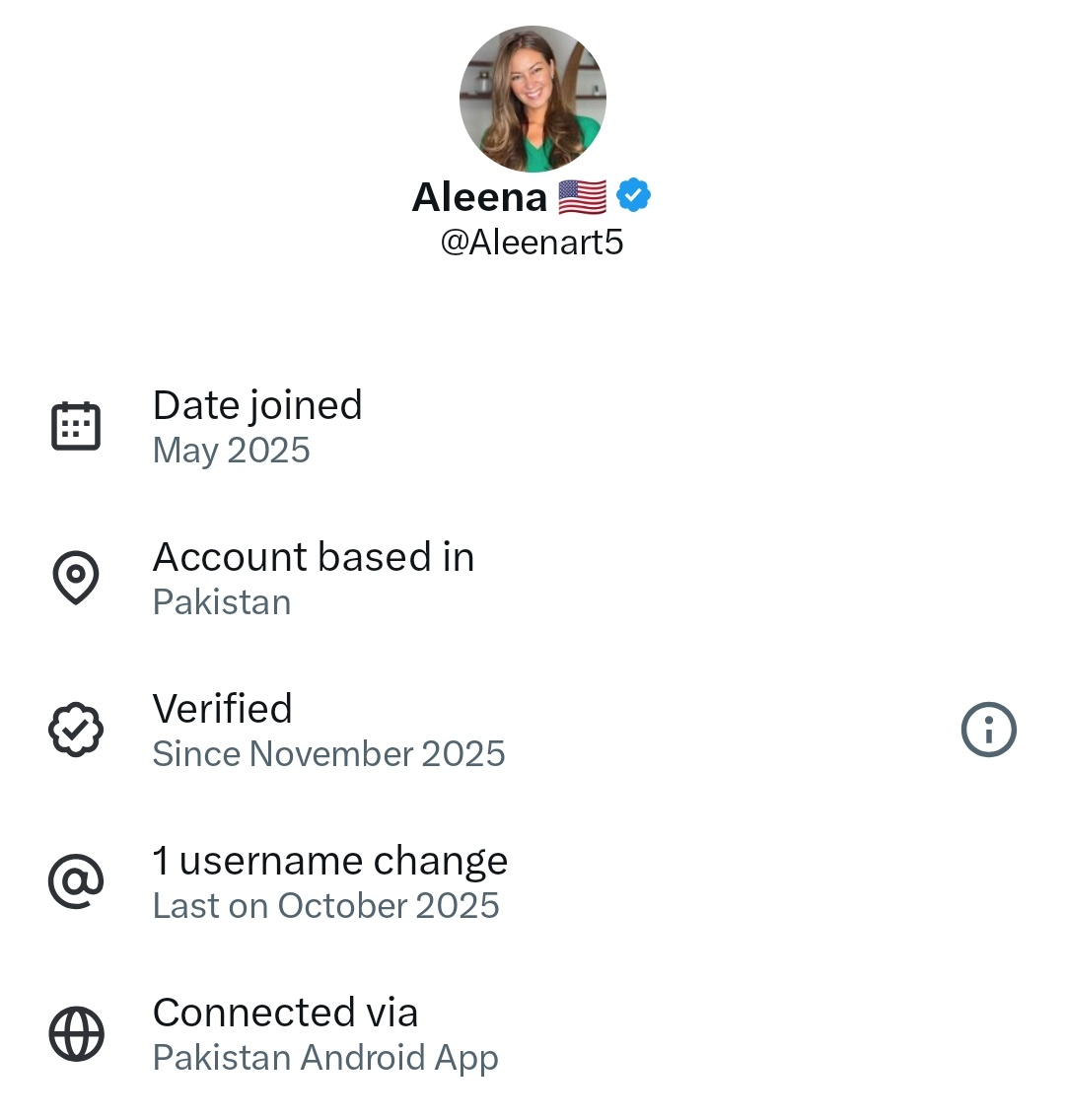Click the blue verified checkmark badge

pos(633,196)
